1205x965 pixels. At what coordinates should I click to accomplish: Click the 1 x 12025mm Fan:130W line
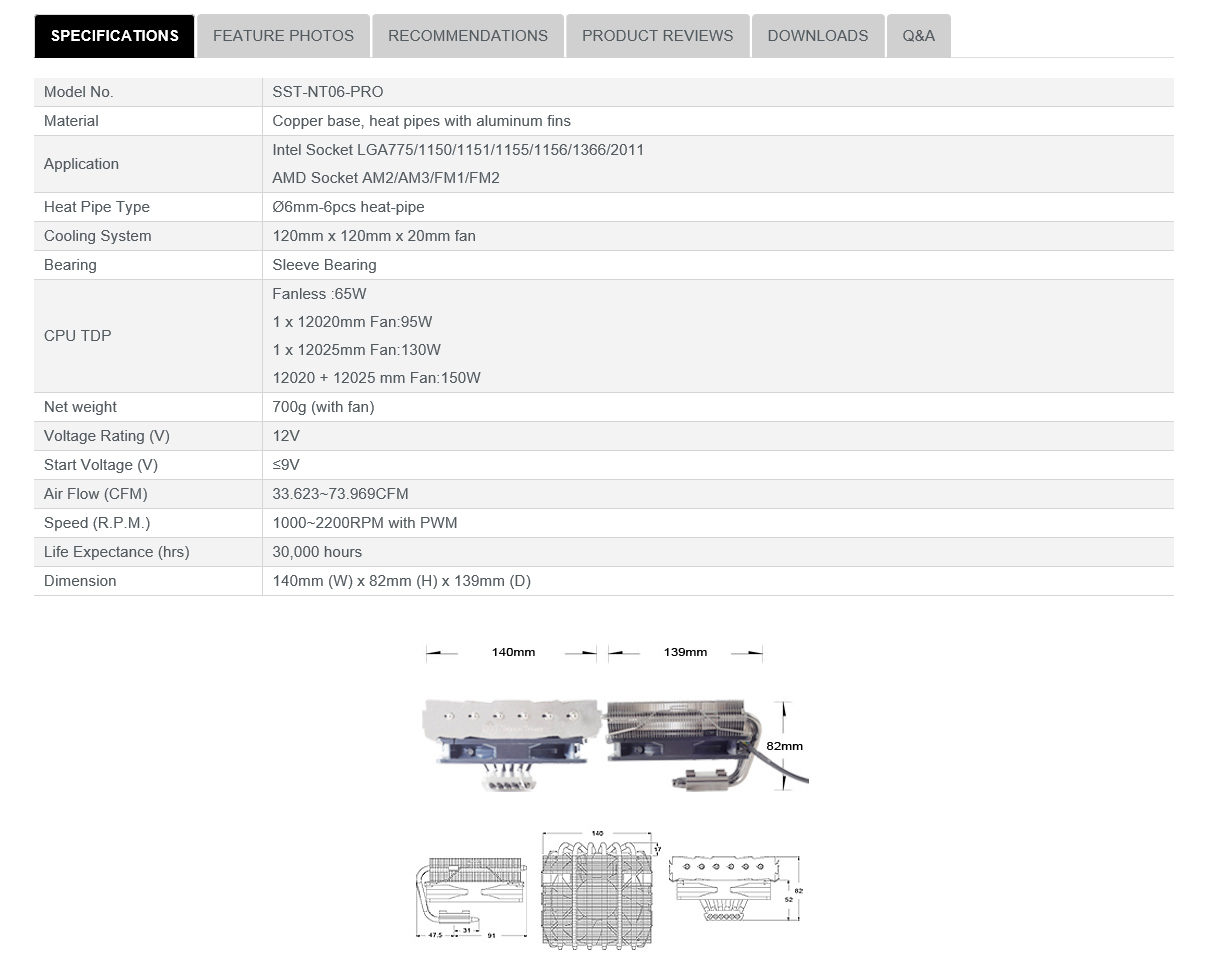click(x=356, y=350)
